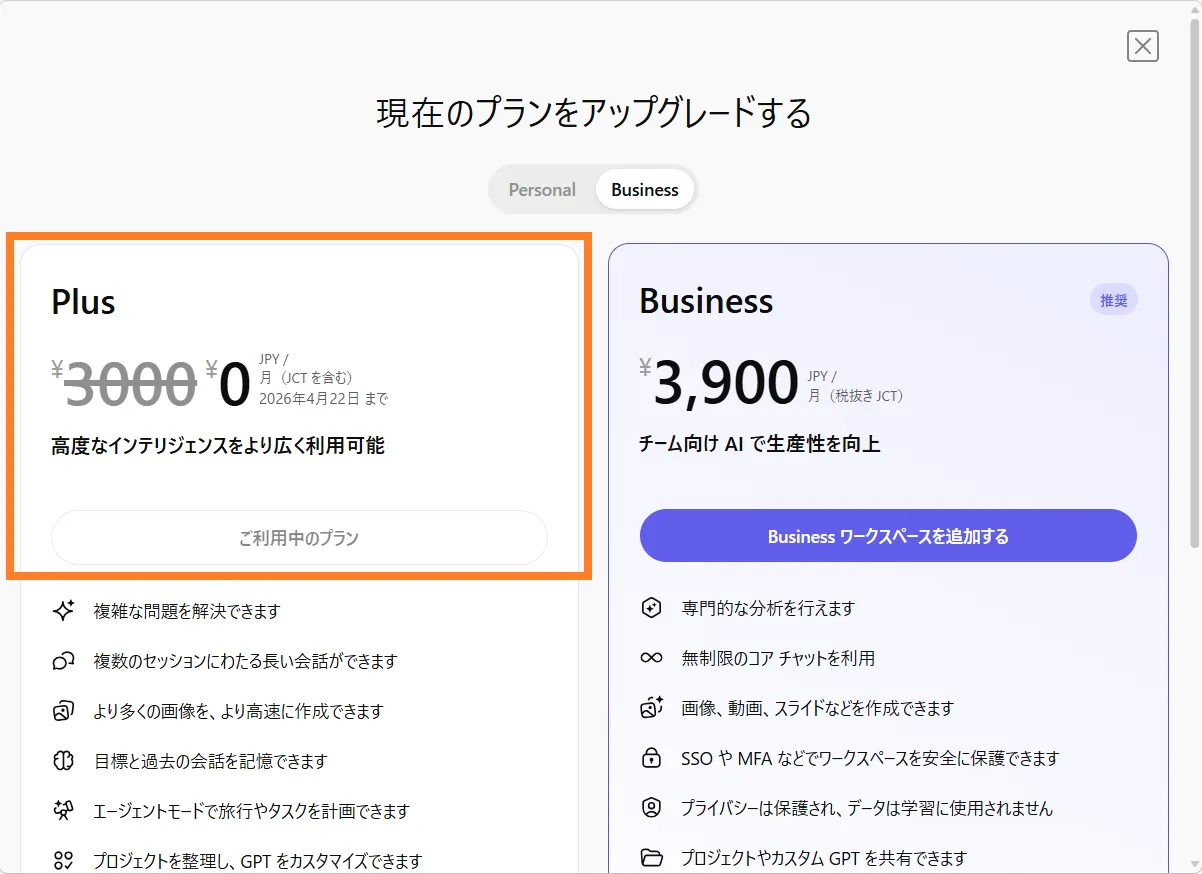
Task: Click the image icon beside より多くの画像
Action: [64, 711]
